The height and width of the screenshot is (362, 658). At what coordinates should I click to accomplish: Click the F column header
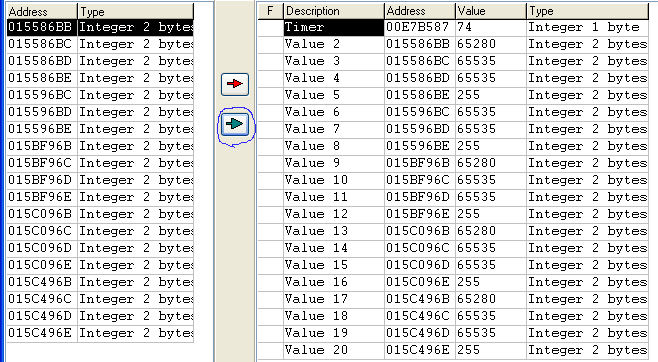[x=271, y=11]
